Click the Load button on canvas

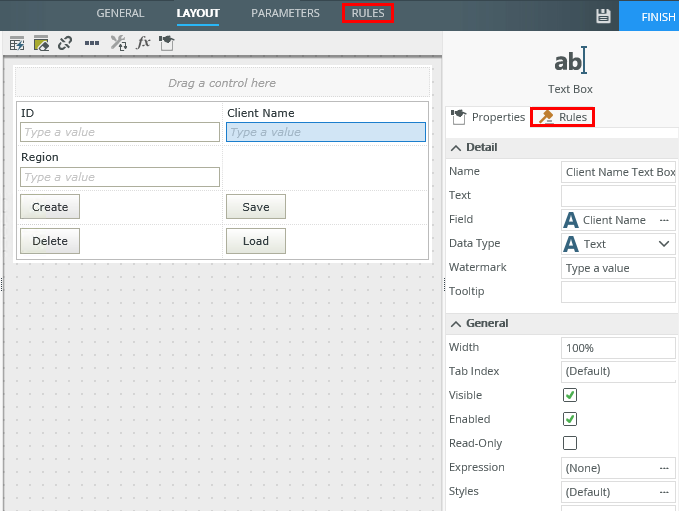pyautogui.click(x=256, y=241)
